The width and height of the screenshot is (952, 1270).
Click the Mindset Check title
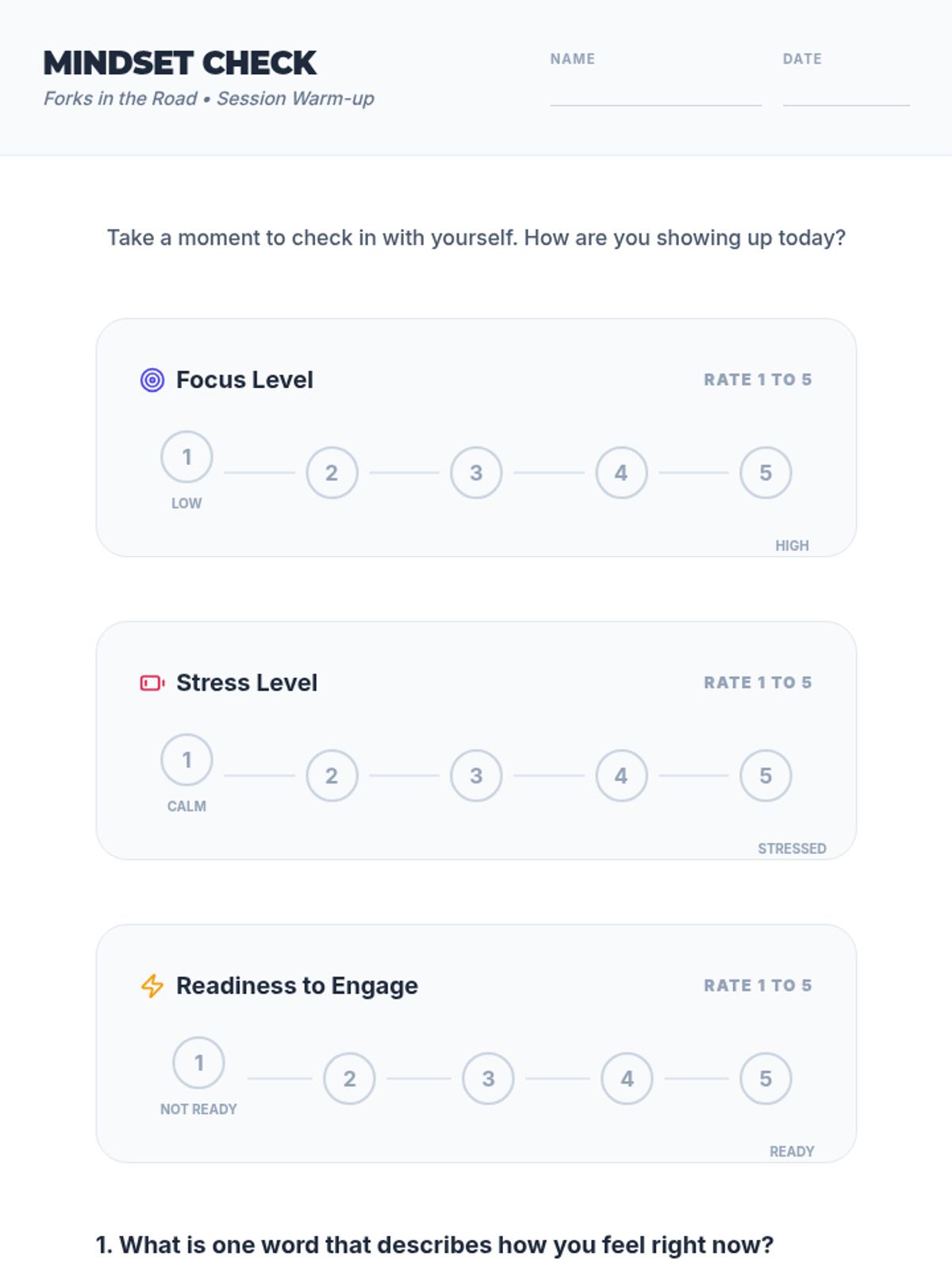click(x=180, y=63)
